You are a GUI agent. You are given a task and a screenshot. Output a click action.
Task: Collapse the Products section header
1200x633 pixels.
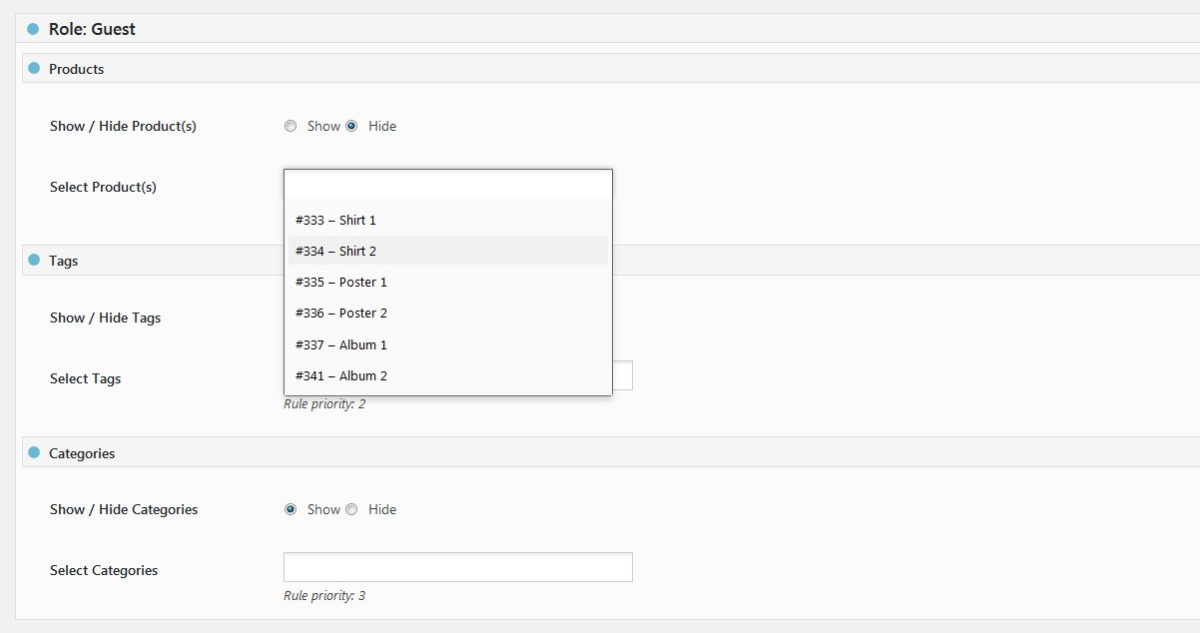(x=77, y=69)
